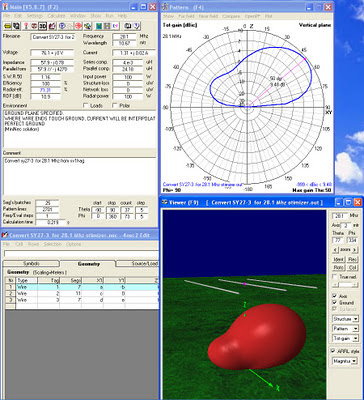Click the Filename field in Main window
The height and width of the screenshot is (400, 364).
pos(53,37)
